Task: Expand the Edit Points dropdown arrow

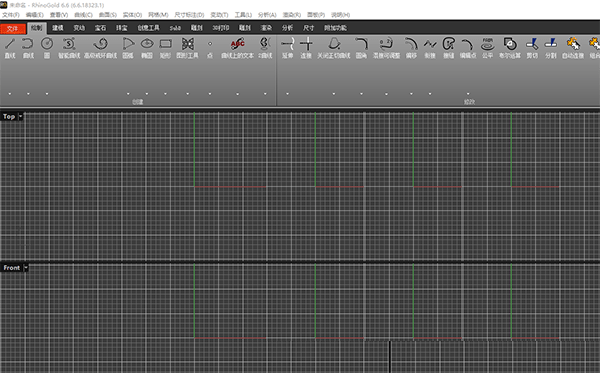Action: coord(468,94)
